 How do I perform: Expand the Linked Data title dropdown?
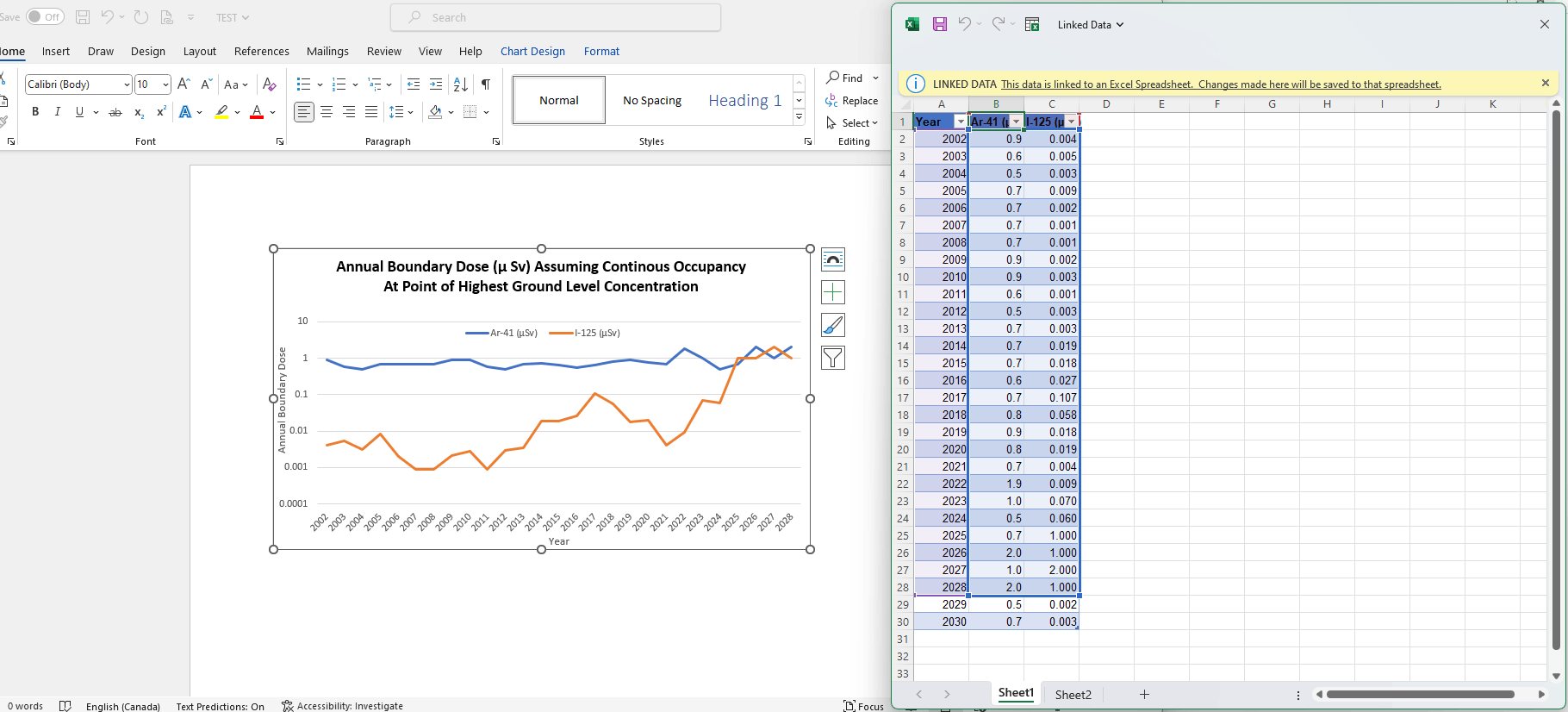(1120, 25)
